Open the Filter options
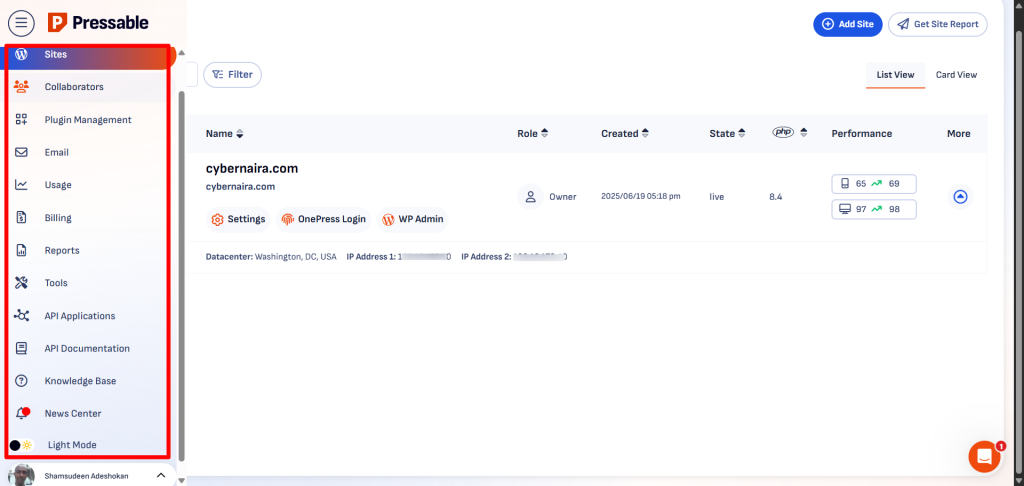This screenshot has width=1024, height=486. (x=232, y=74)
